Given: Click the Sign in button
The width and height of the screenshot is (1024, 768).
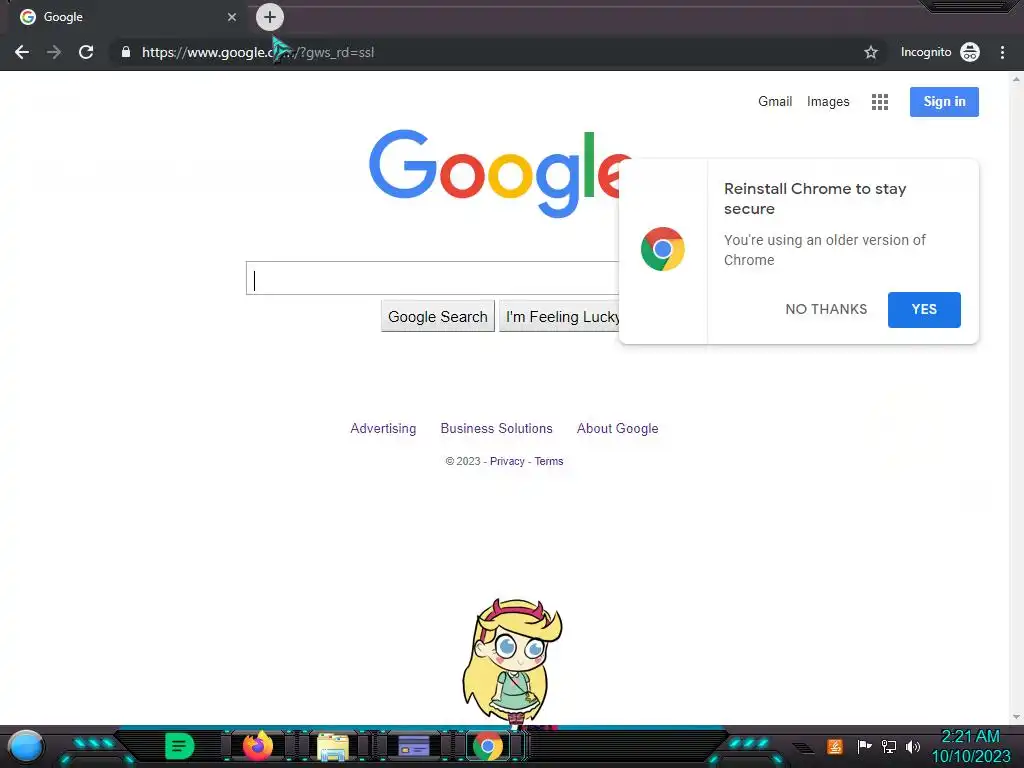Looking at the screenshot, I should click(x=944, y=102).
